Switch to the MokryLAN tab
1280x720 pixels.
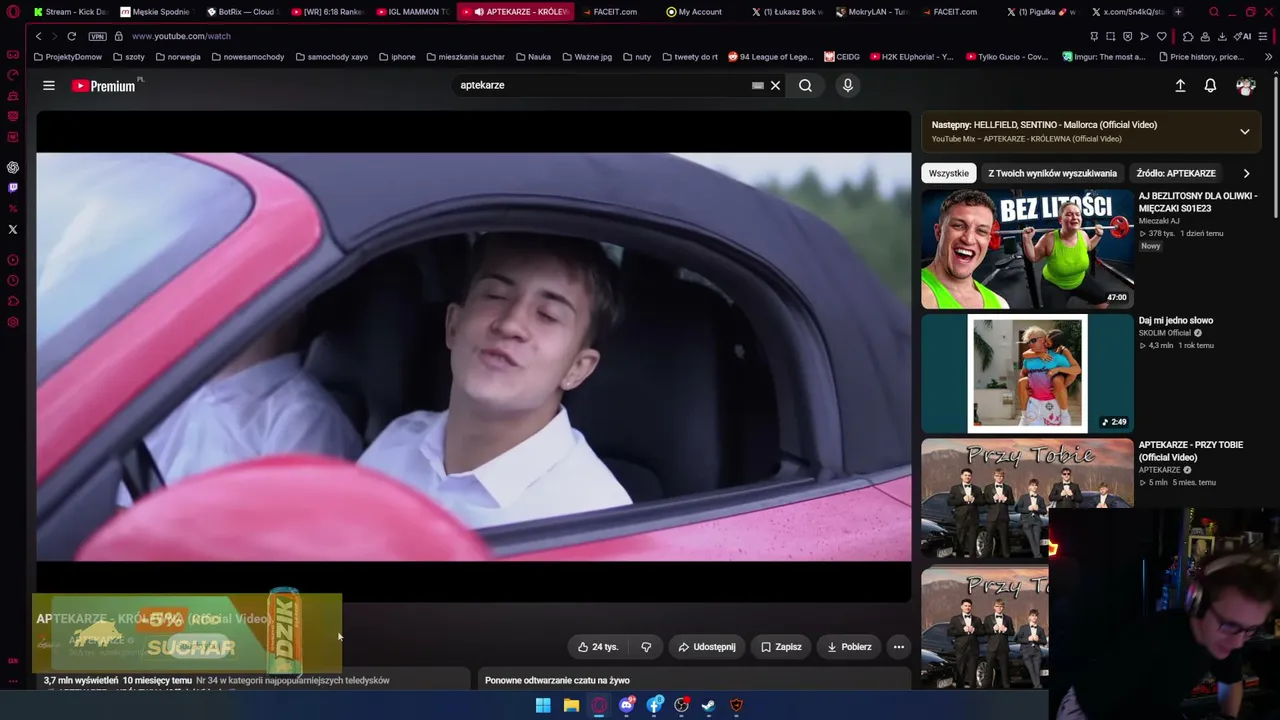point(872,12)
